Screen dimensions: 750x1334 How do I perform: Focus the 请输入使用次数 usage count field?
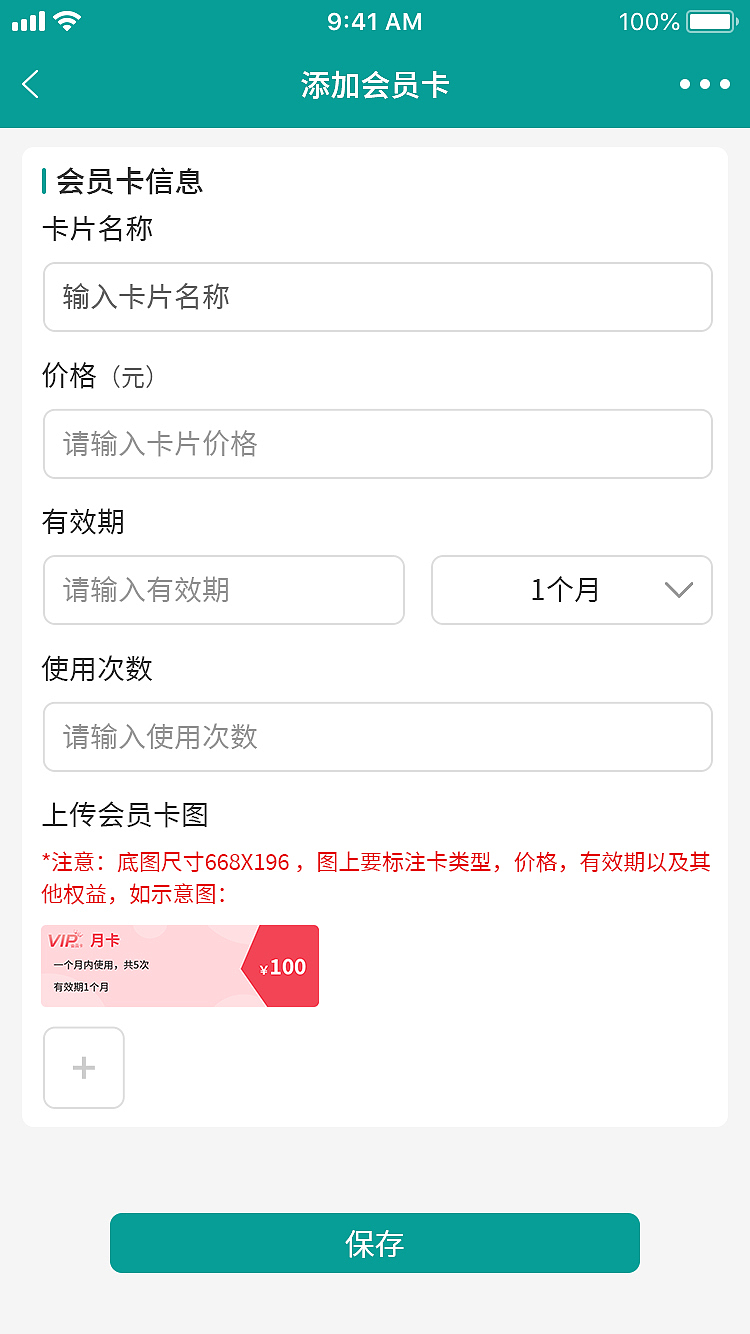coord(377,737)
